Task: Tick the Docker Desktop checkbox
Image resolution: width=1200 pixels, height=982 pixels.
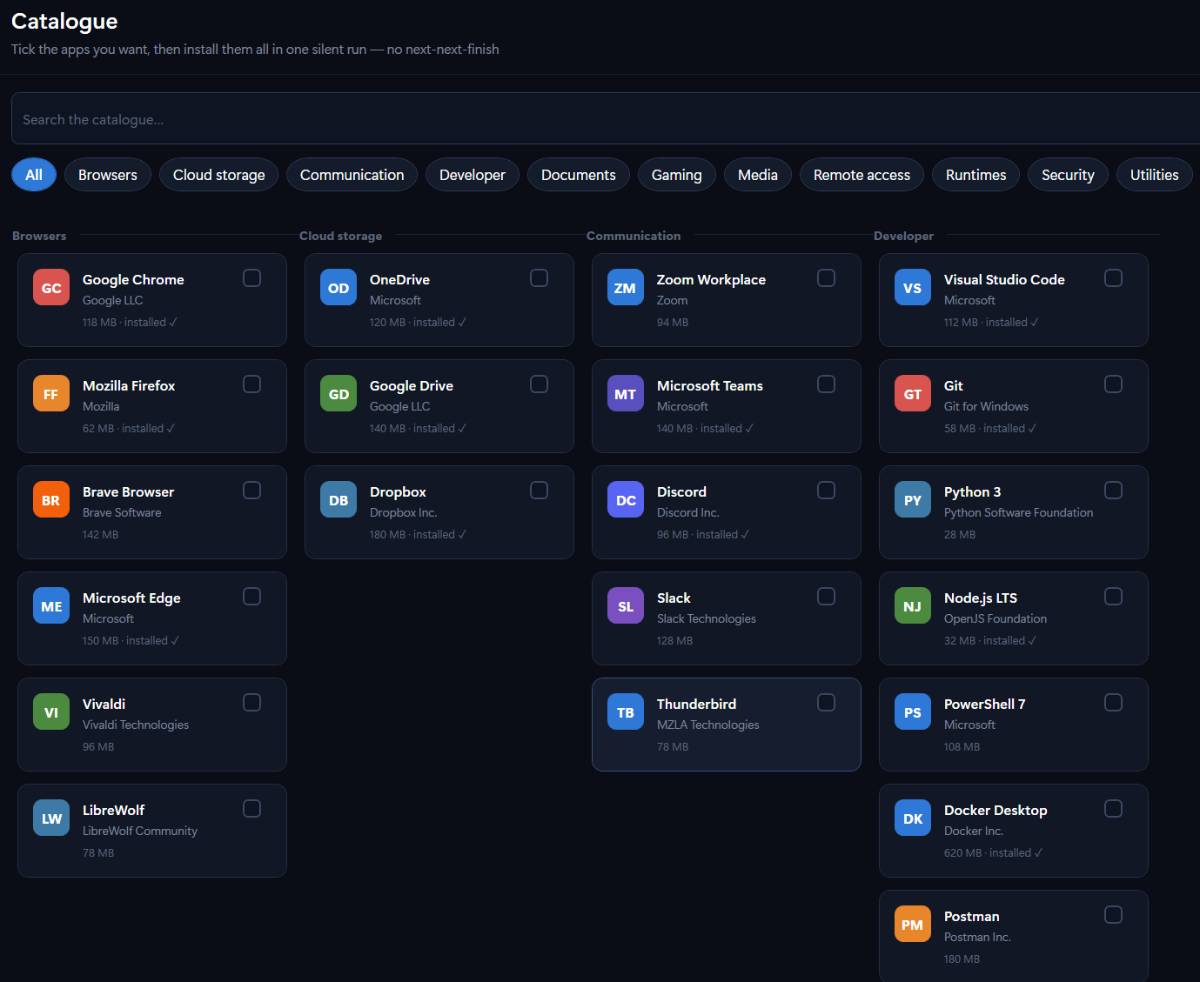Action: (1113, 808)
